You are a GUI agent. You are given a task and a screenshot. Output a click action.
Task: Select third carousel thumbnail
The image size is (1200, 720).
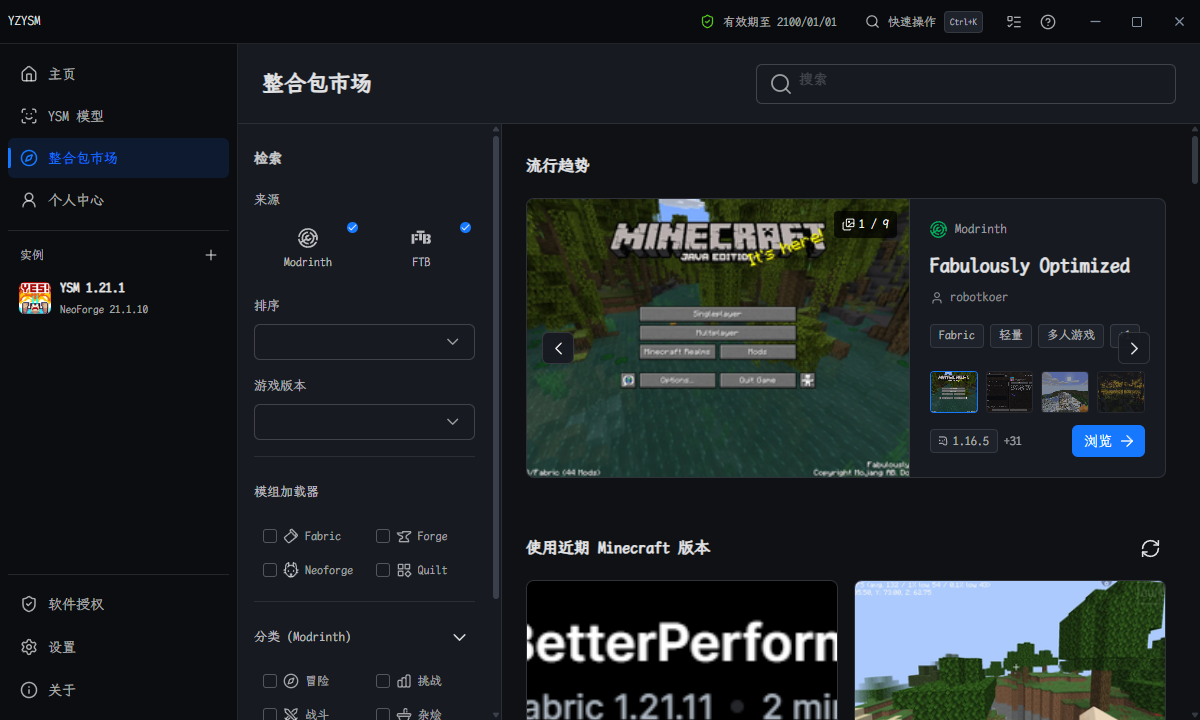pyautogui.click(x=1064, y=392)
